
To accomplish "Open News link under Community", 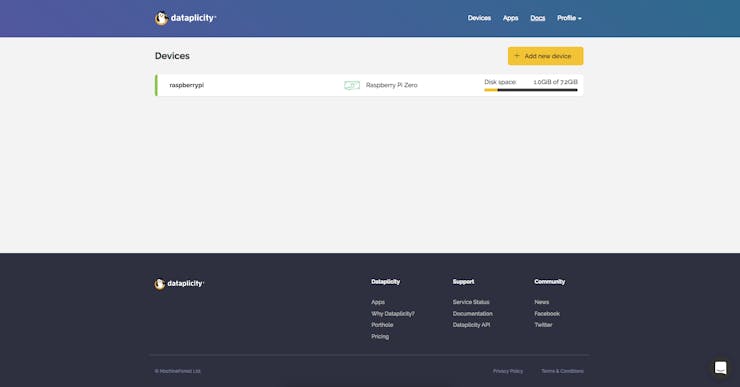I will 541,302.
